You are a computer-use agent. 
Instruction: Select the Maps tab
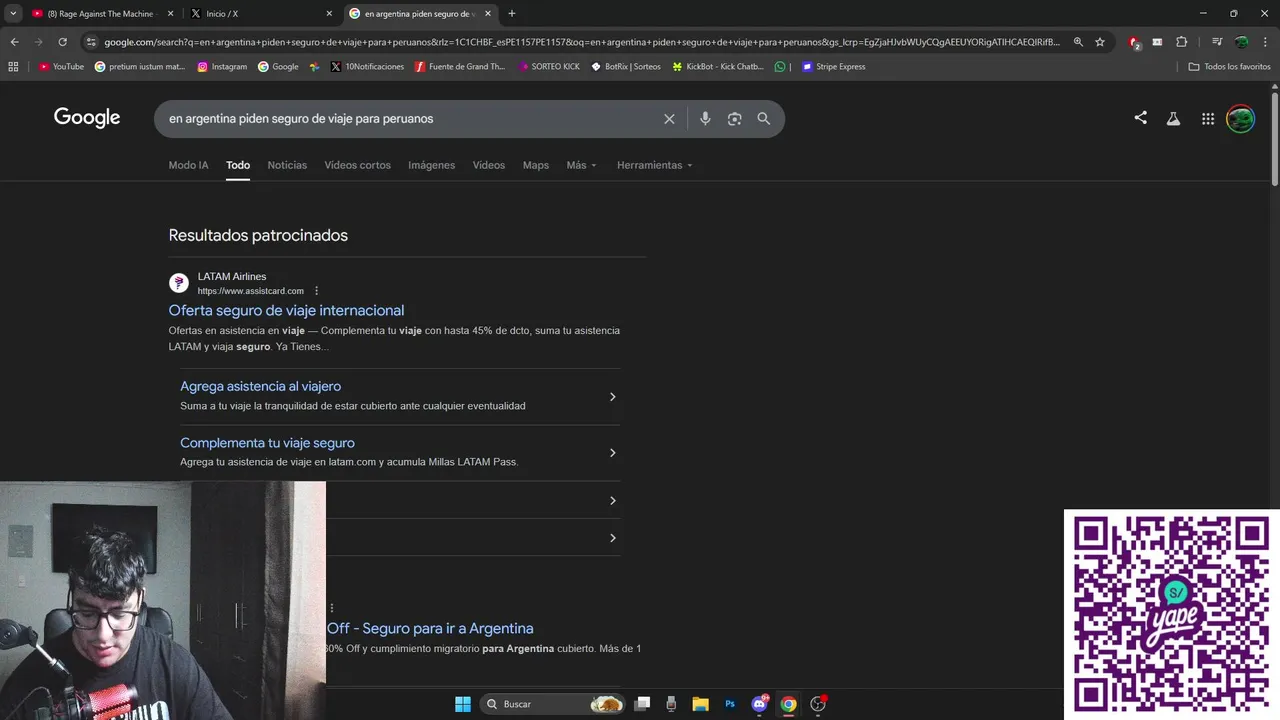click(x=536, y=165)
